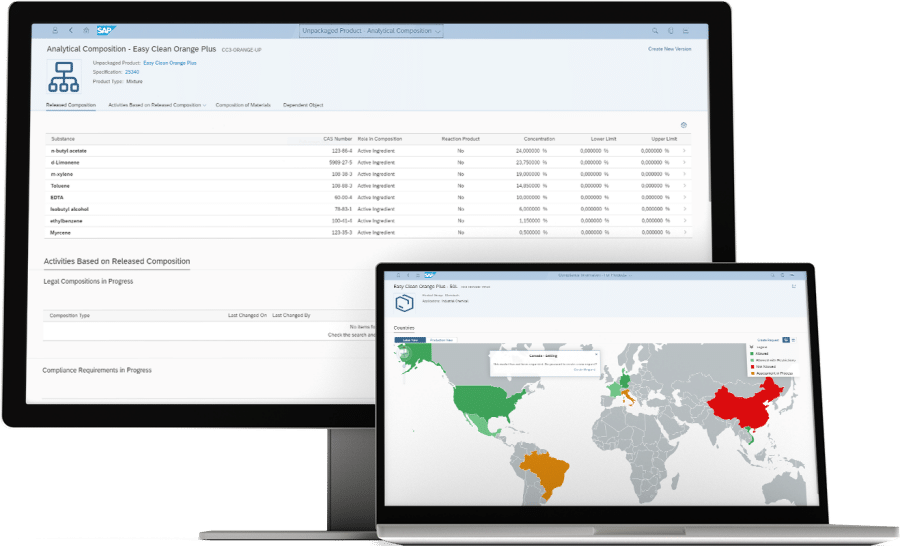This screenshot has width=900, height=546.
Task: Open rightmost menu icon in laptop header
Action: click(792, 276)
